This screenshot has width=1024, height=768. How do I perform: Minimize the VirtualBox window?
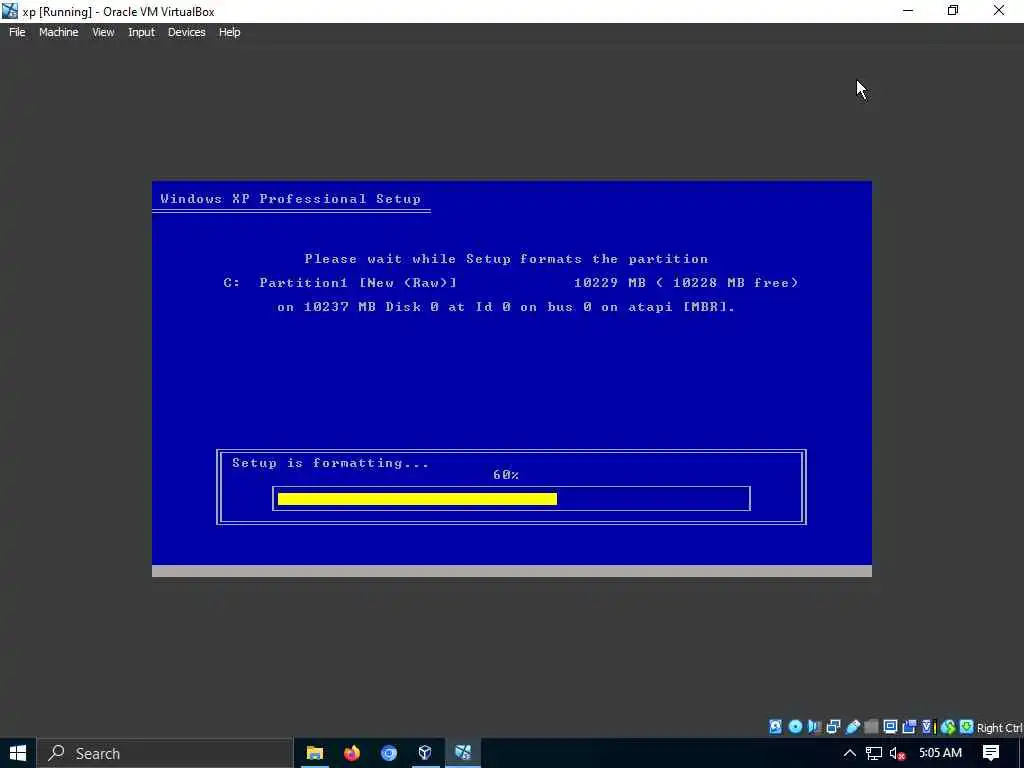click(x=908, y=11)
